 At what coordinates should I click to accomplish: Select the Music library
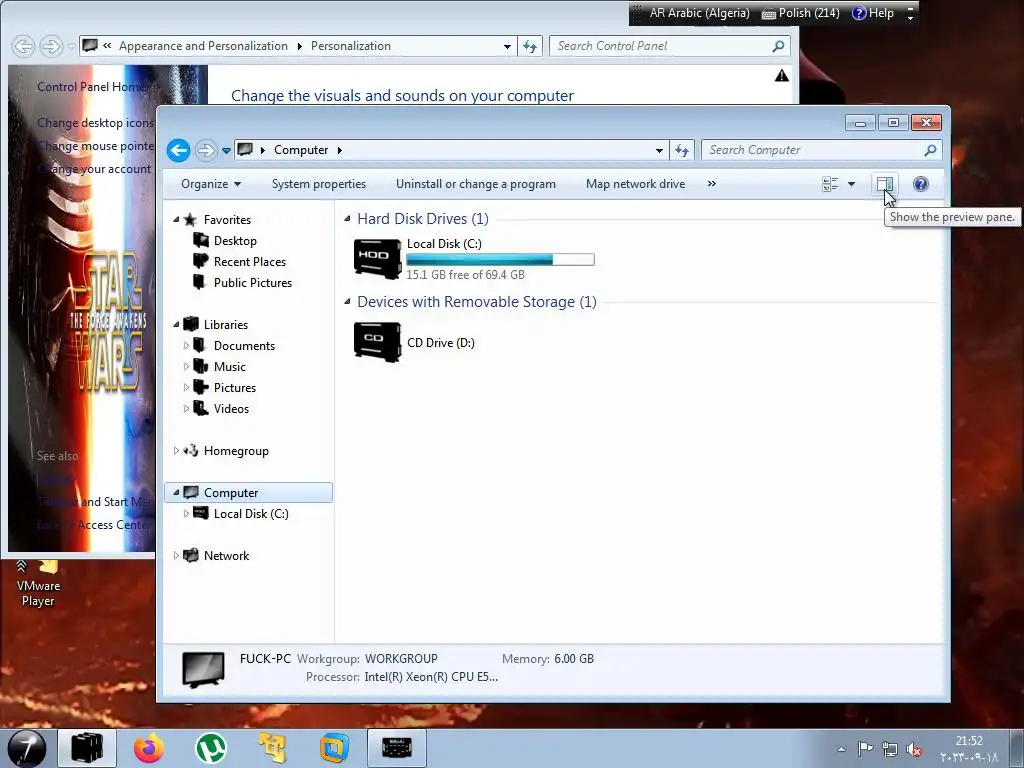pos(229,367)
